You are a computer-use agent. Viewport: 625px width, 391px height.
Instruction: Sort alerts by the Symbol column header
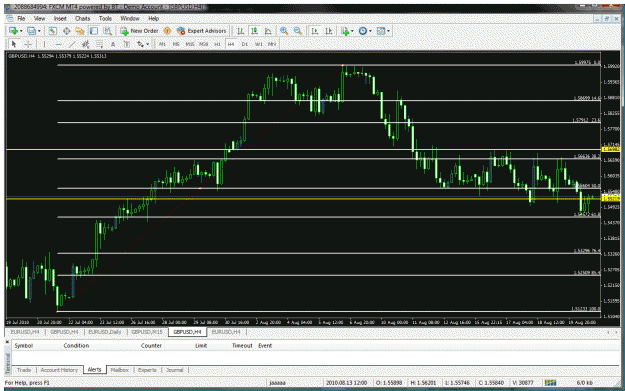[x=24, y=346]
